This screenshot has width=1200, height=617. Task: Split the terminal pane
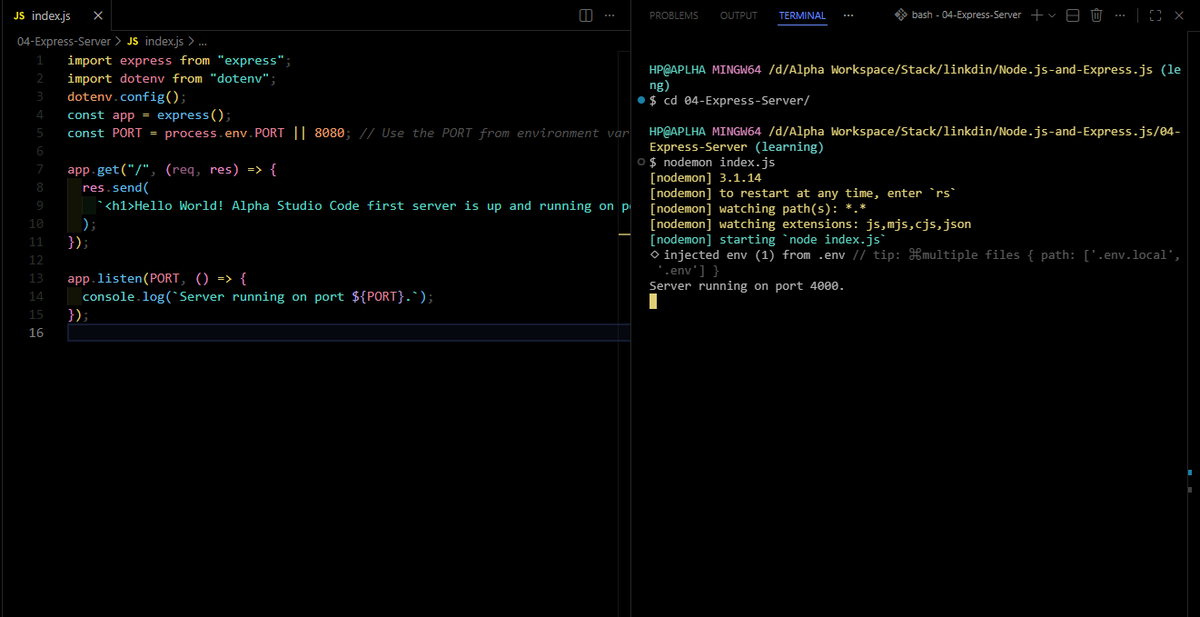(x=1072, y=15)
